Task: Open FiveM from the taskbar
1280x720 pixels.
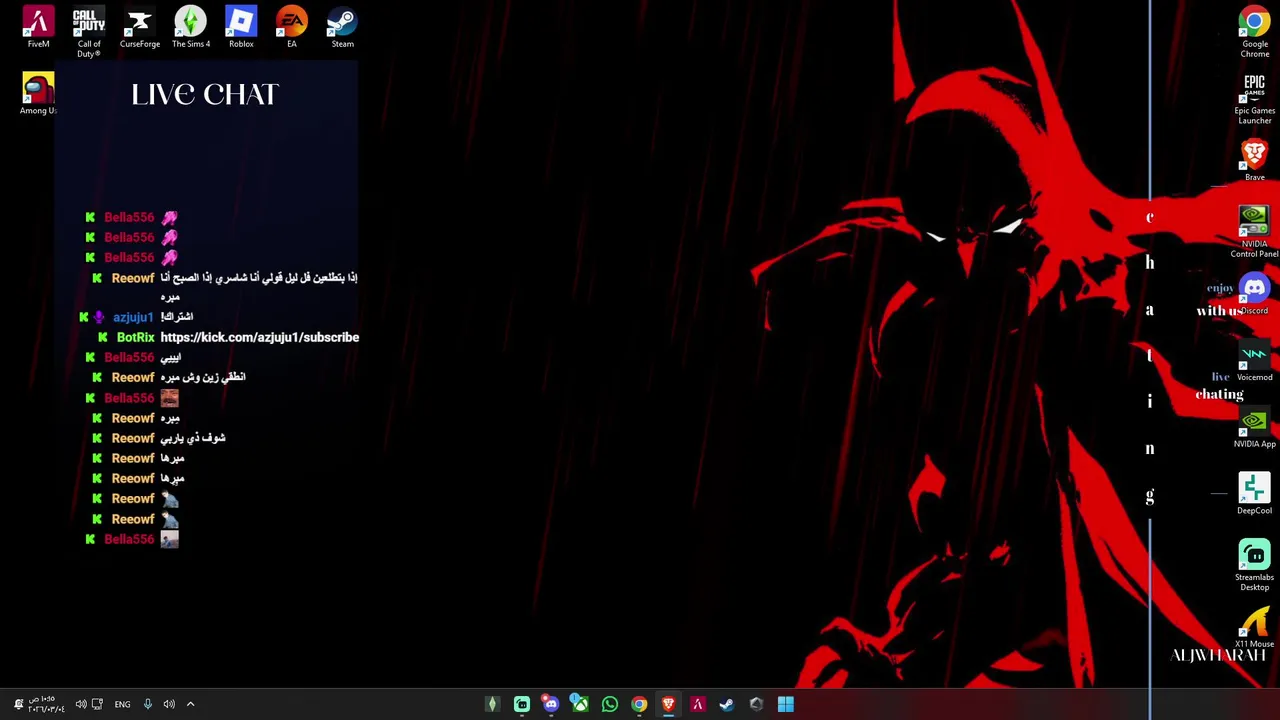Action: (x=698, y=704)
